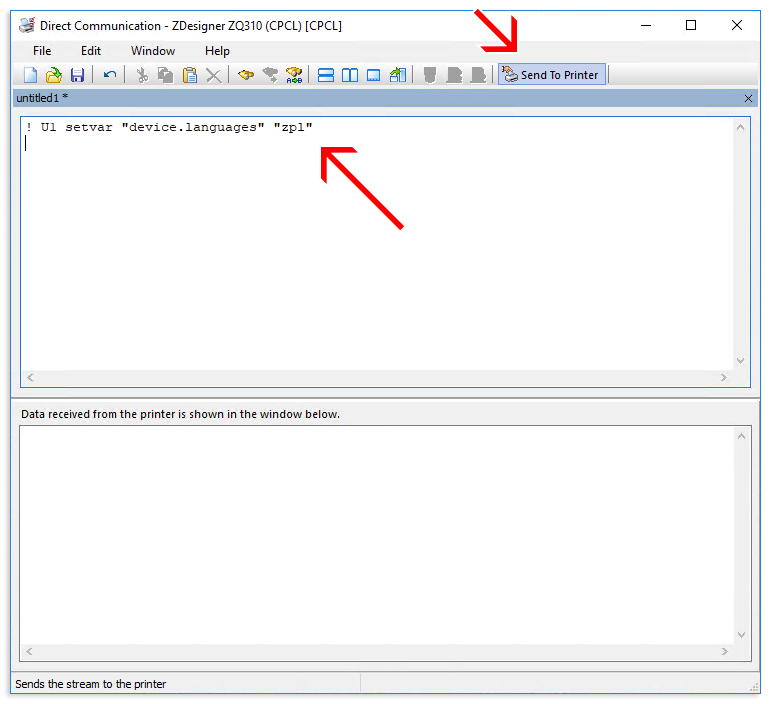Tile windows horizontally with the toolbar icon

pos(326,75)
